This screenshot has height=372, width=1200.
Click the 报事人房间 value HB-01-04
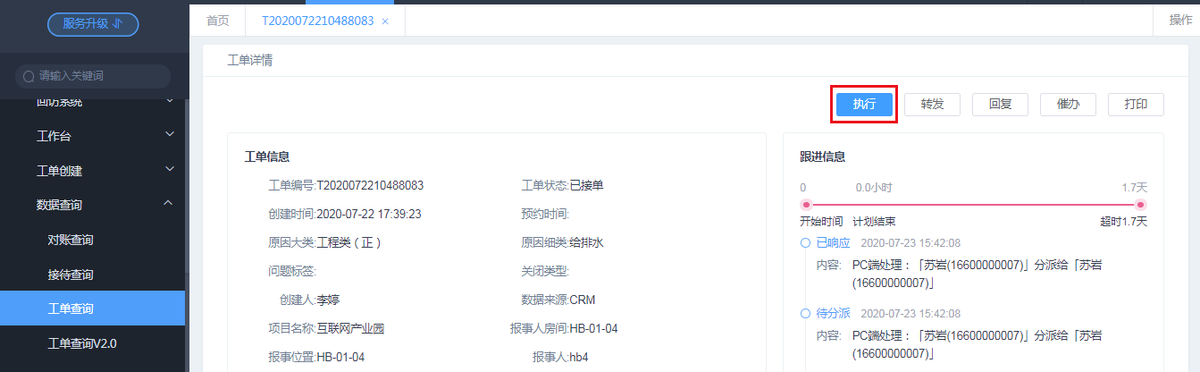pos(594,328)
